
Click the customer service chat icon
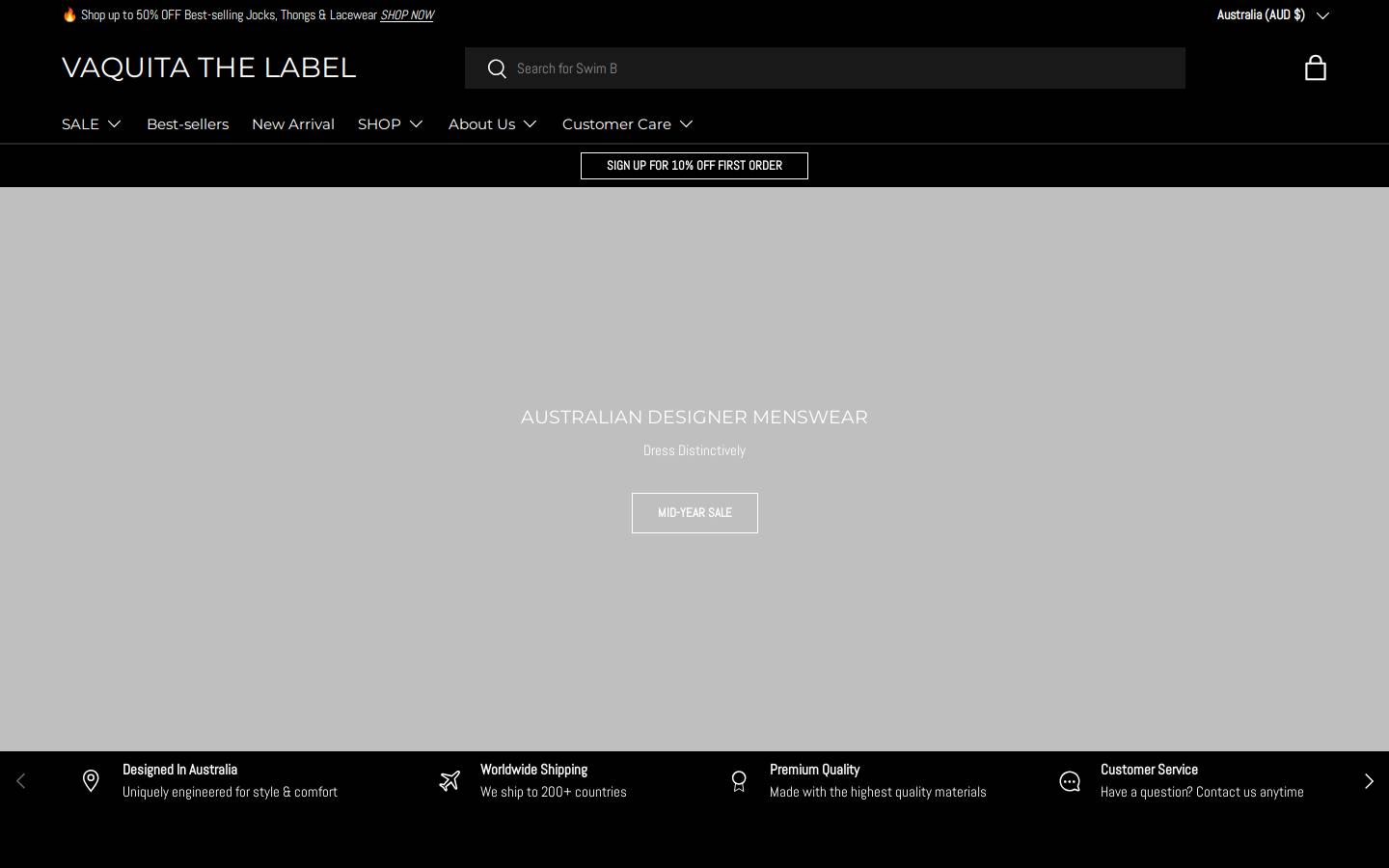point(1070,781)
